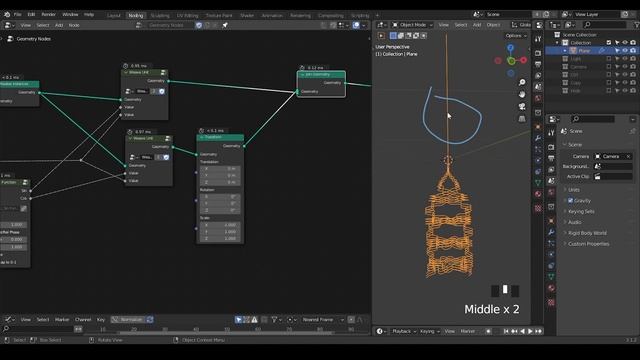Disable rendering of the Plane via camera icon
The image size is (640, 360).
coord(633,51)
